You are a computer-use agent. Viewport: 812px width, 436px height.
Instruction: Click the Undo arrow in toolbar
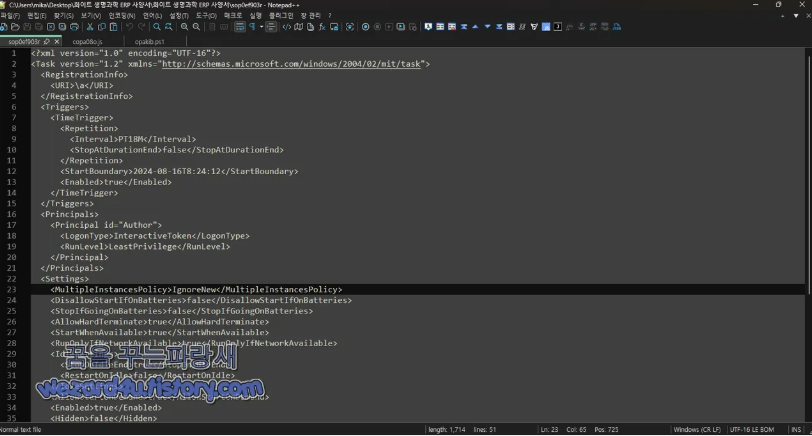[x=130, y=27]
